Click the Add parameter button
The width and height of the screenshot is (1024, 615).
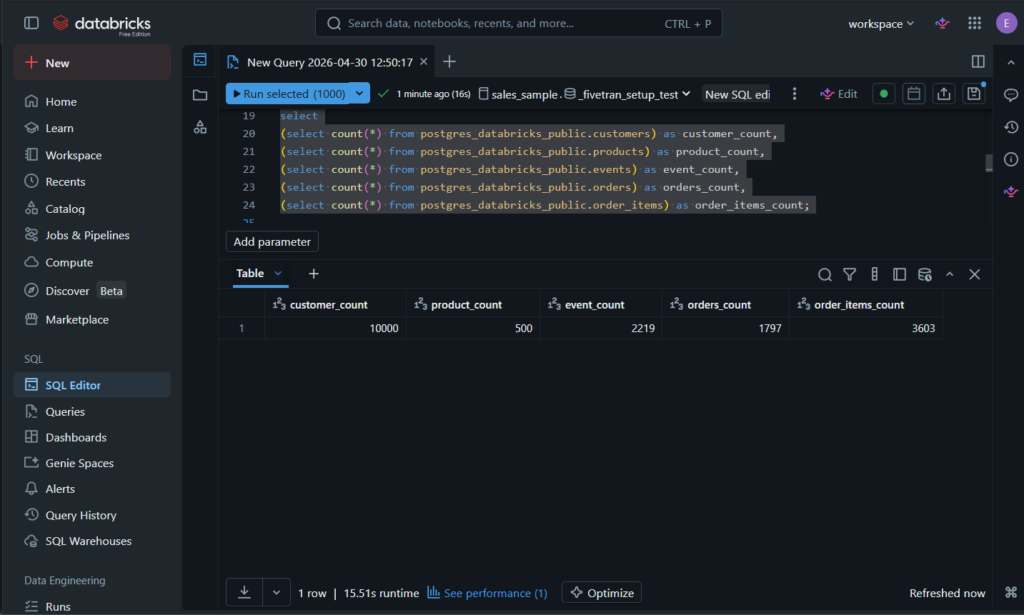click(x=272, y=242)
